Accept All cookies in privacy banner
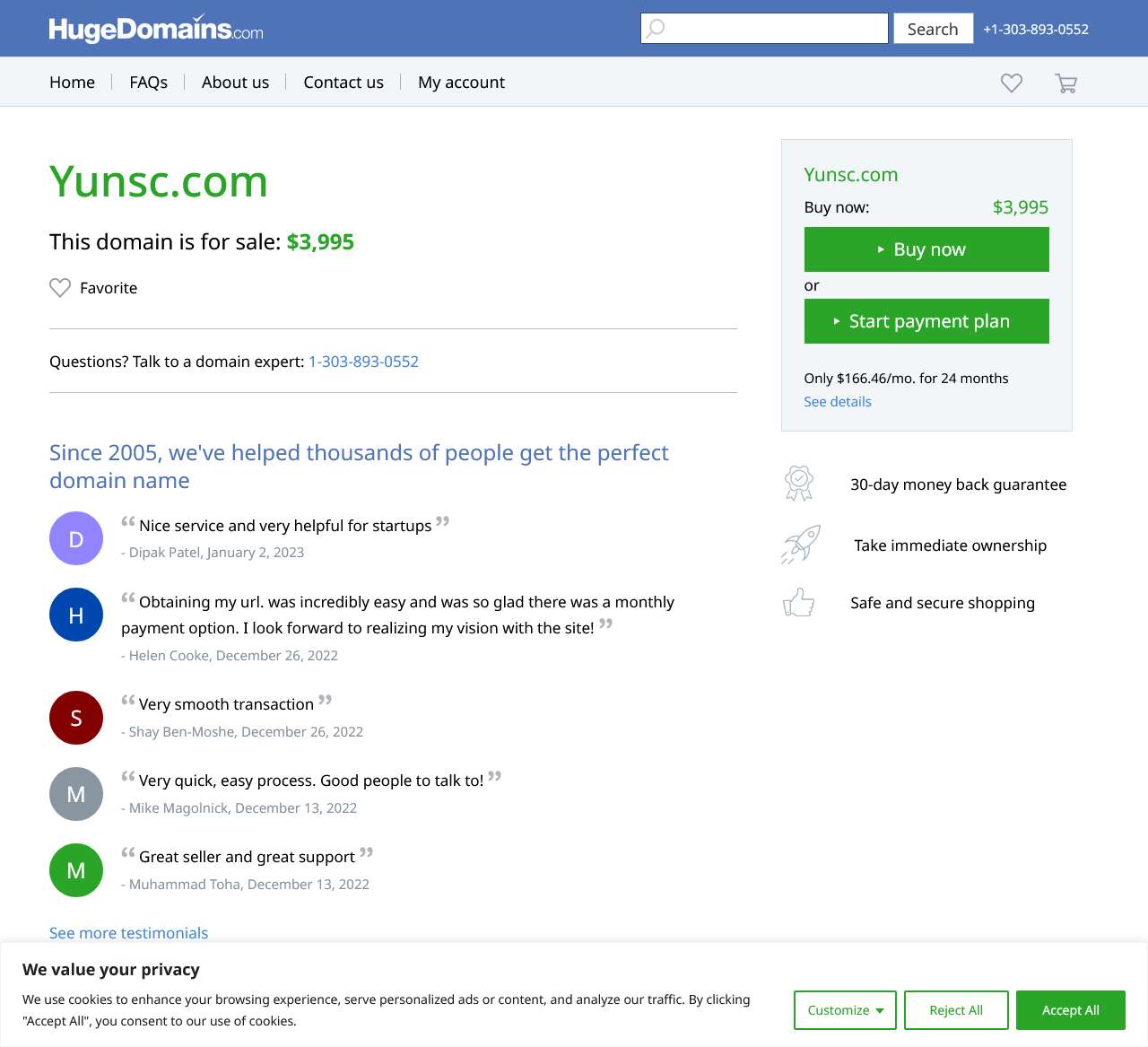1148x1047 pixels. coord(1070,1010)
